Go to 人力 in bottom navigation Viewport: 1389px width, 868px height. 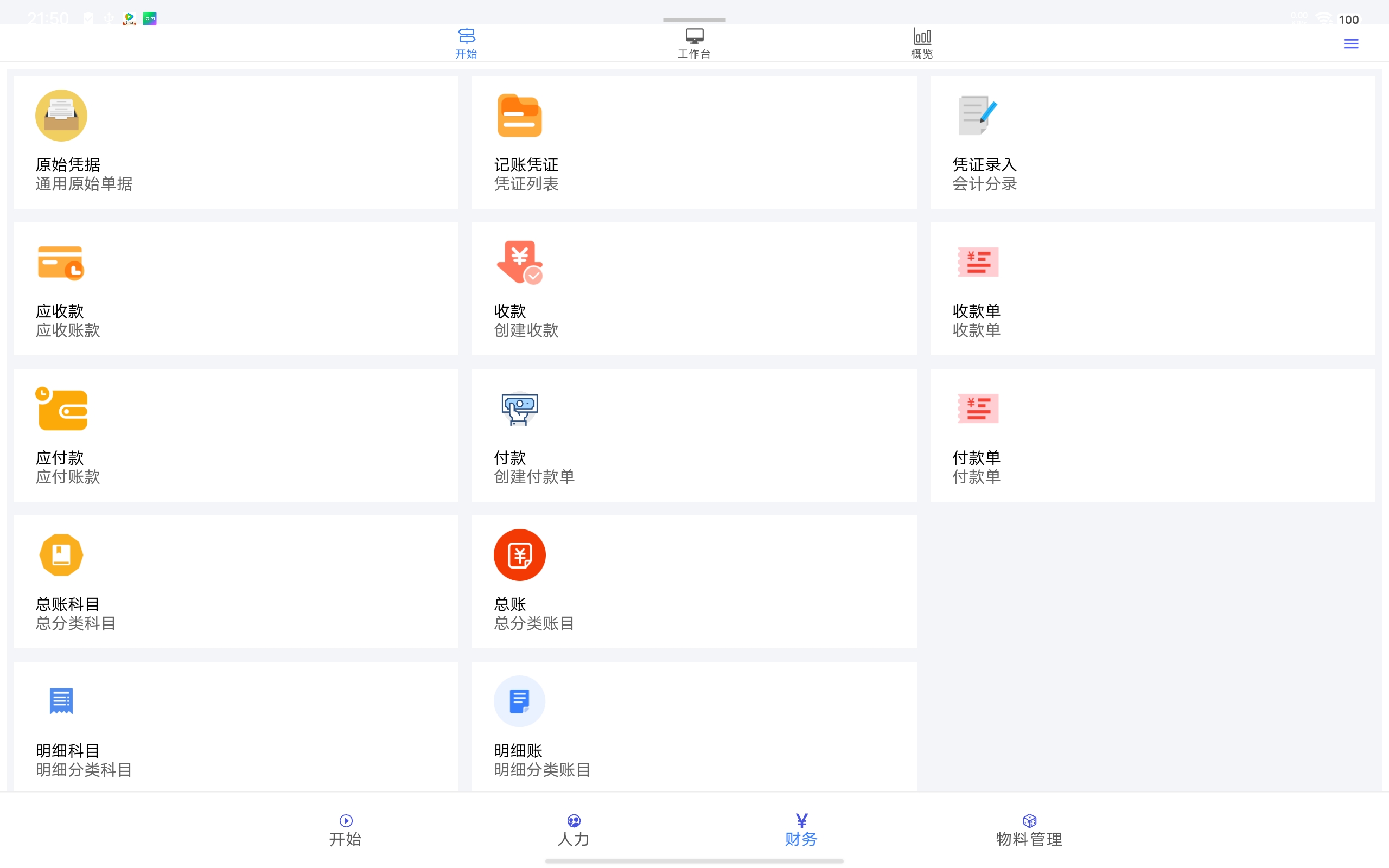coord(574,830)
